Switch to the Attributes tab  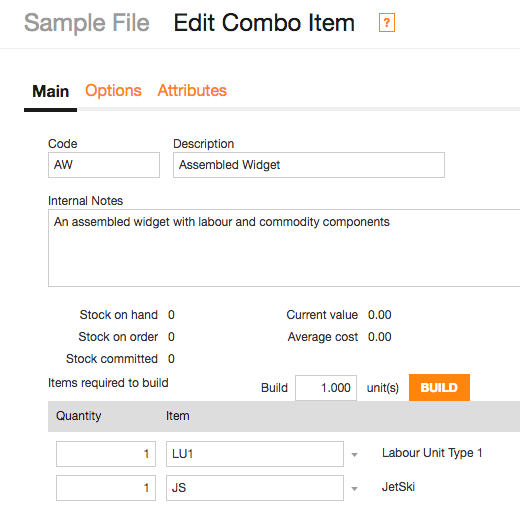[x=192, y=91]
